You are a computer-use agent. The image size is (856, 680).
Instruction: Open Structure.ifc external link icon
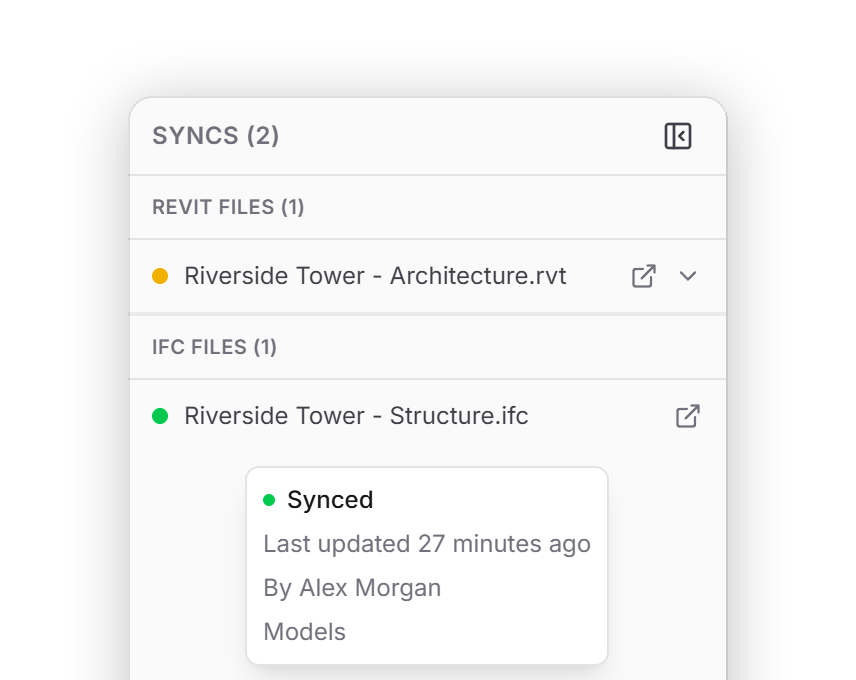pos(688,416)
